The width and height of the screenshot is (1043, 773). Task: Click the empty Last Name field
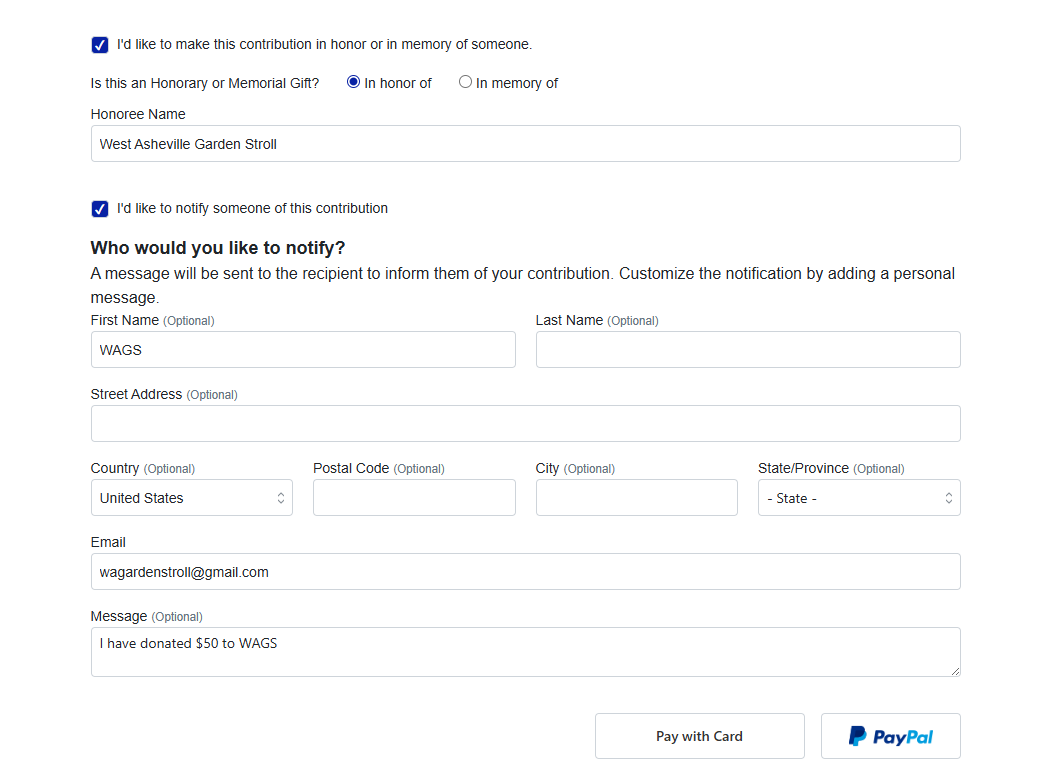point(748,349)
